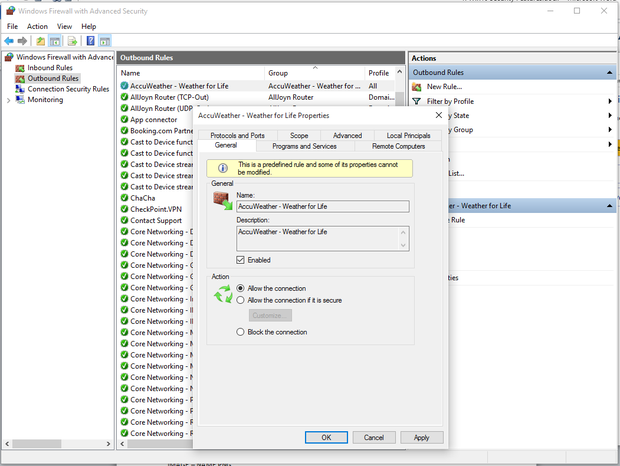Click OK in properties dialog
This screenshot has height=466, width=620.
(x=326, y=437)
